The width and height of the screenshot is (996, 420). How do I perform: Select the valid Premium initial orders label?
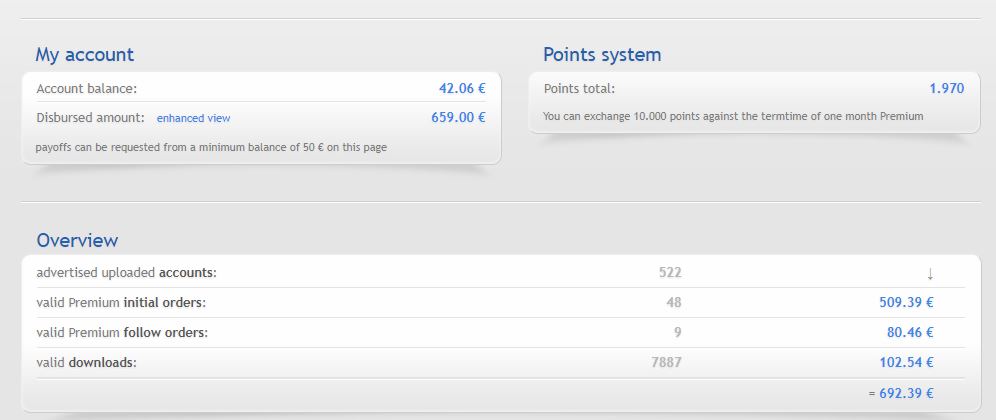tap(121, 302)
